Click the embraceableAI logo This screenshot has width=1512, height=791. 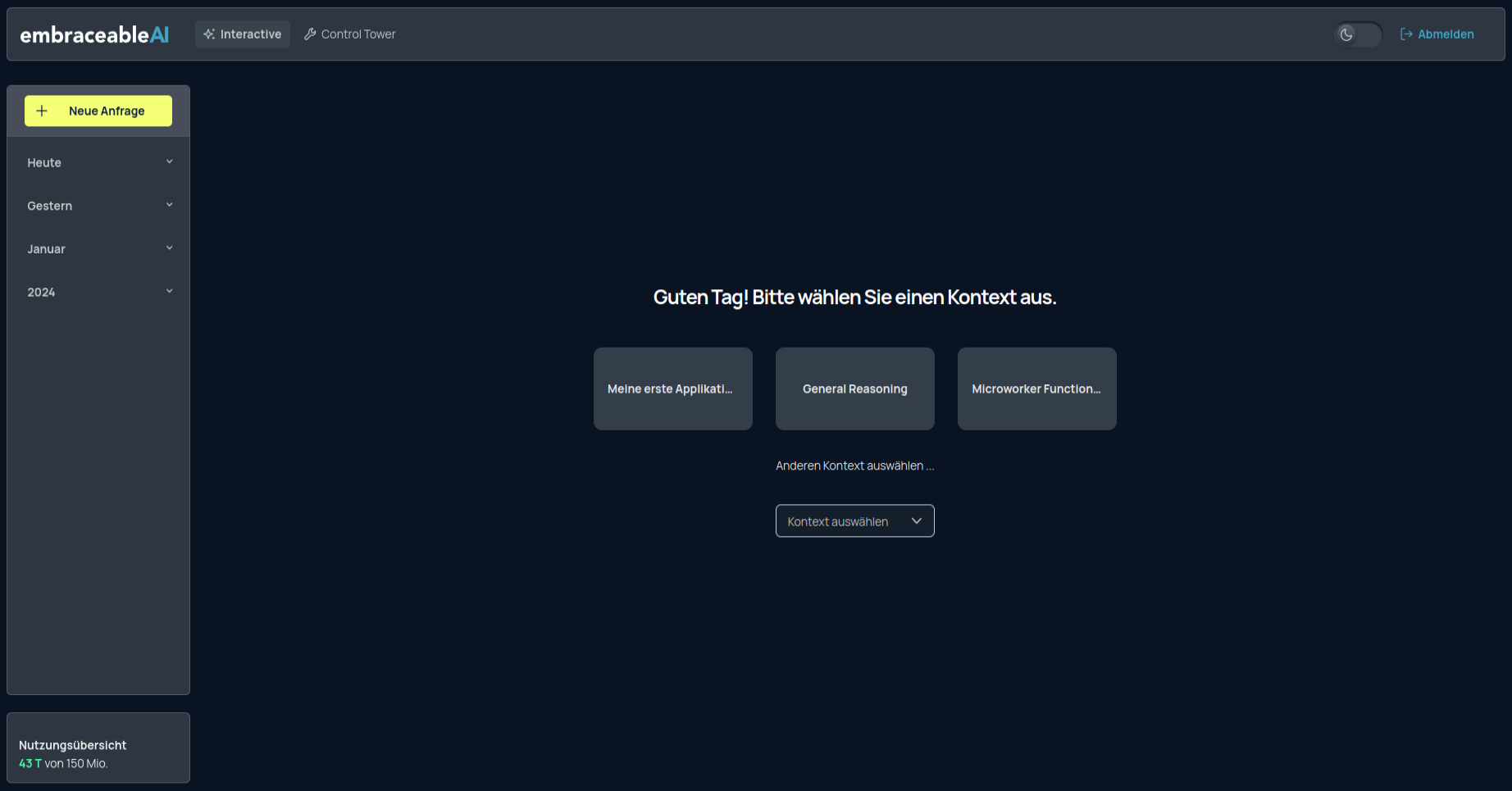(x=94, y=34)
